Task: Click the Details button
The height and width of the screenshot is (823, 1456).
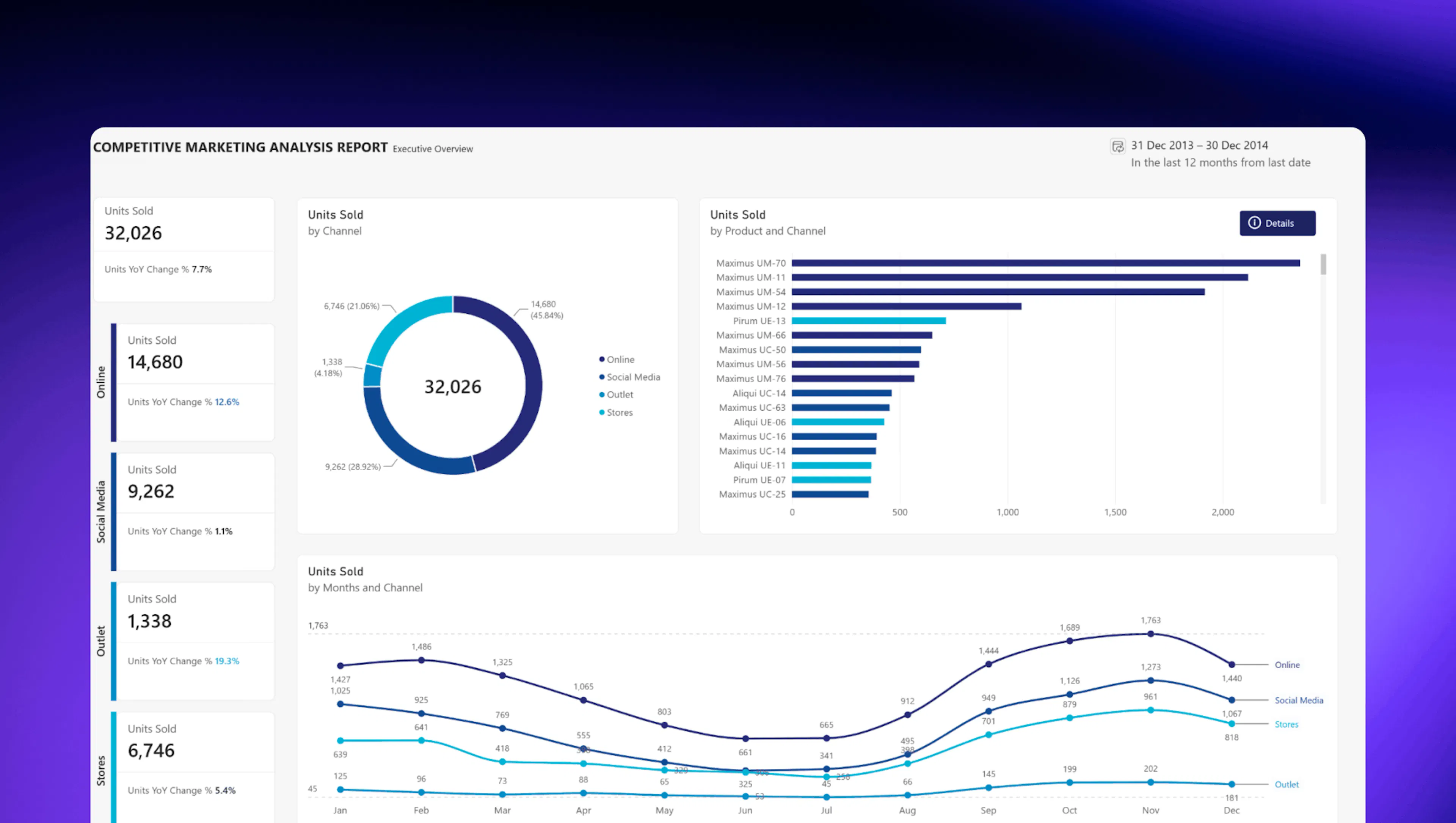Action: [x=1277, y=223]
